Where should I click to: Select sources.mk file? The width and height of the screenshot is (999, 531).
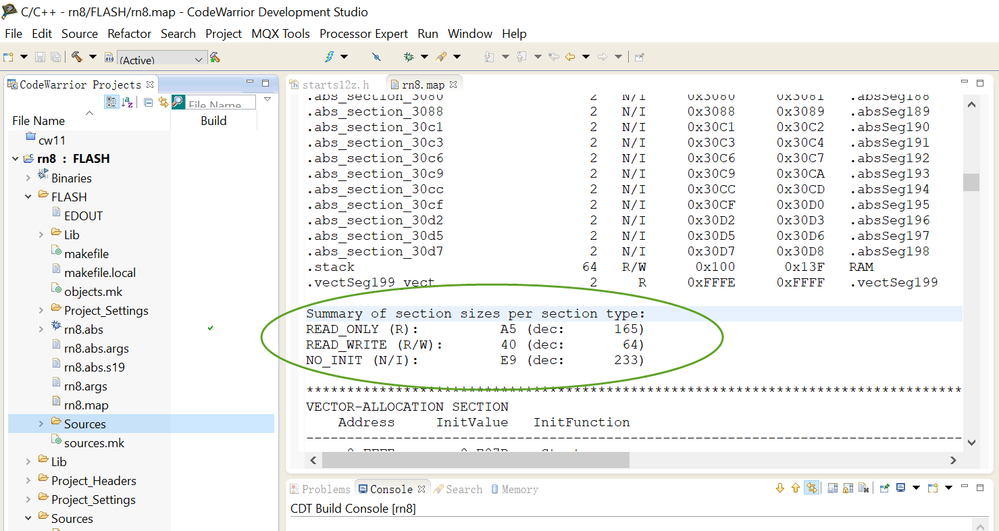pos(94,443)
